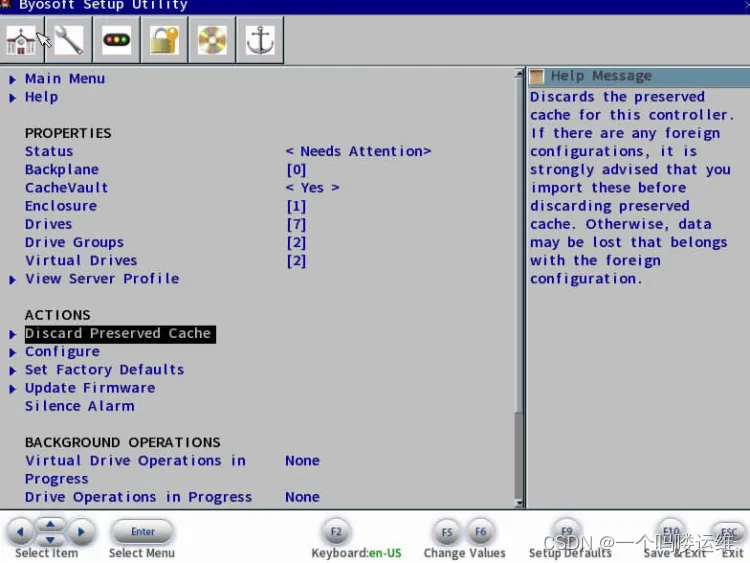Click the Backplane value [0]

[296, 170]
